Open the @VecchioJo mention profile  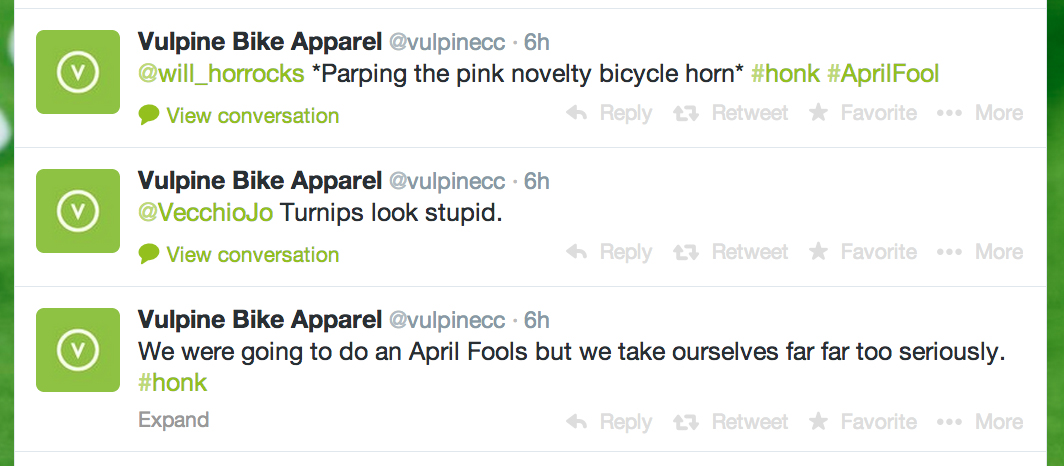point(203,213)
